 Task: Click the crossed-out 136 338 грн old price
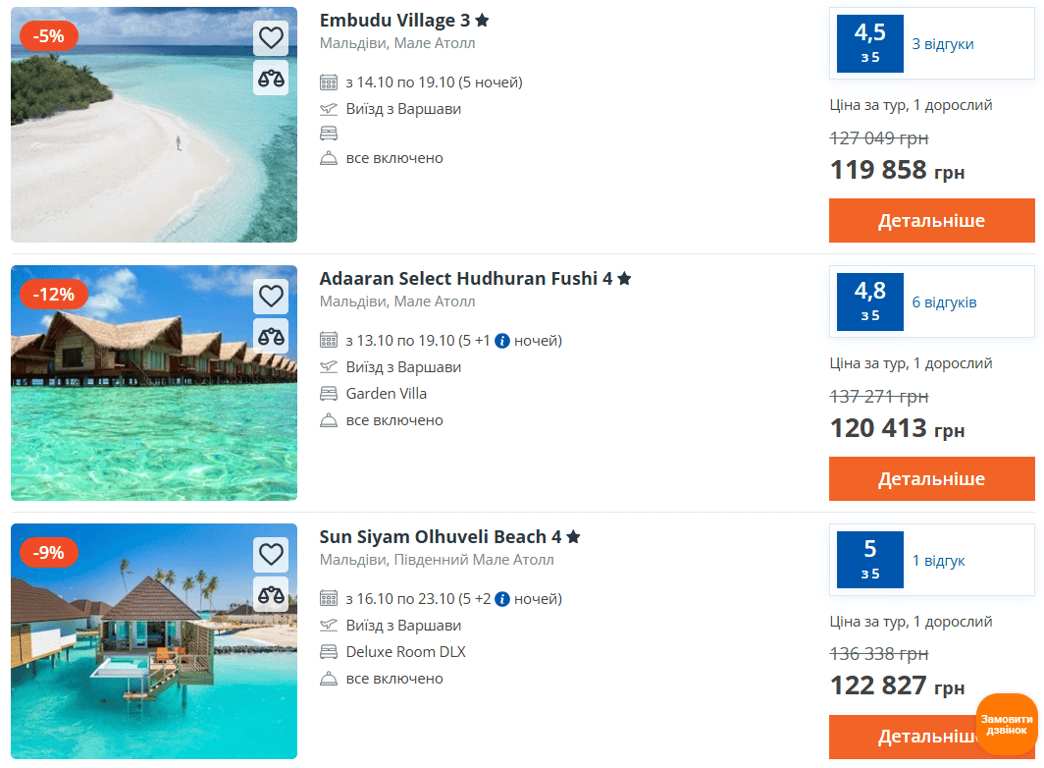pos(878,654)
